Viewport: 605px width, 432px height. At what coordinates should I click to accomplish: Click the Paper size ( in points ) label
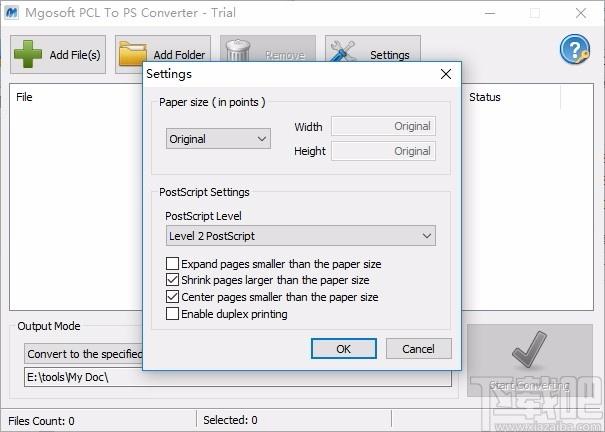coord(212,102)
